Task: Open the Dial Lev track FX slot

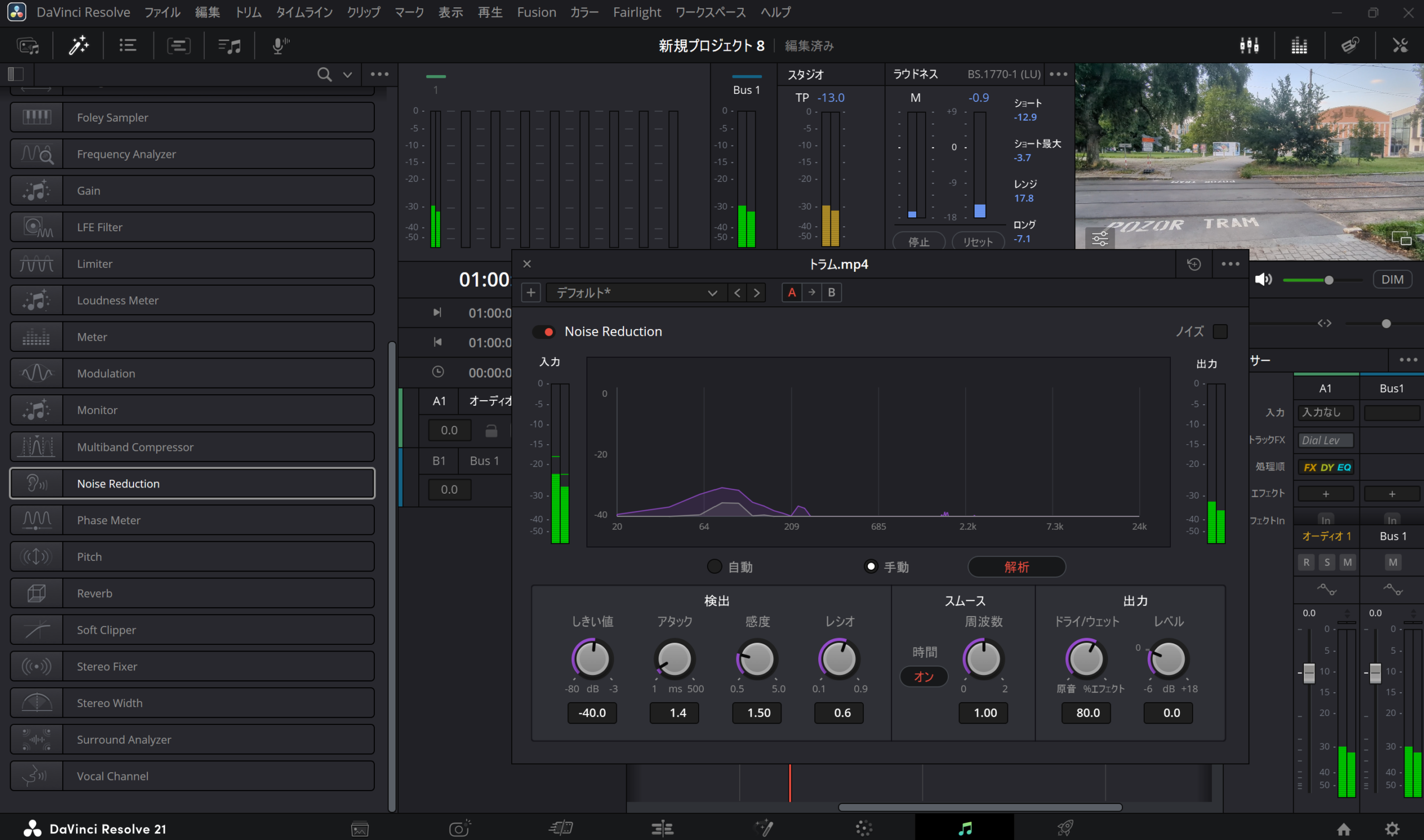Action: [x=1326, y=440]
